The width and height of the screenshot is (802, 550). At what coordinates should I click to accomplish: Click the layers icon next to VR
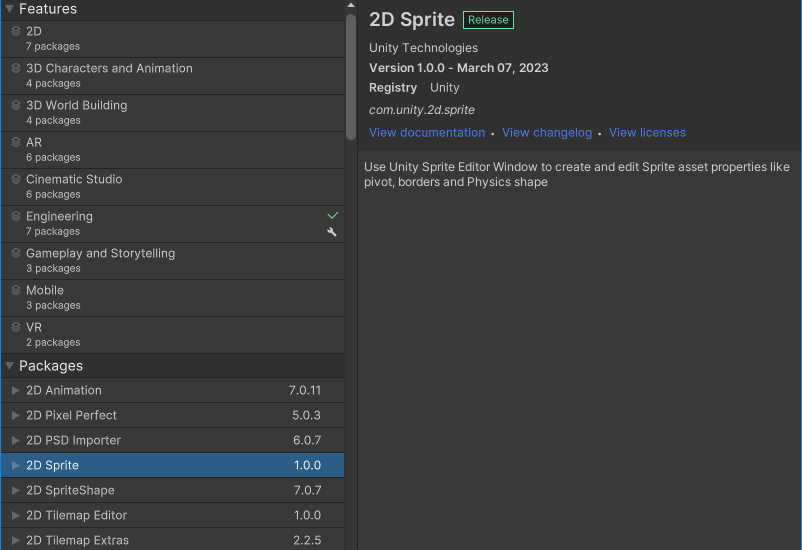(16, 327)
